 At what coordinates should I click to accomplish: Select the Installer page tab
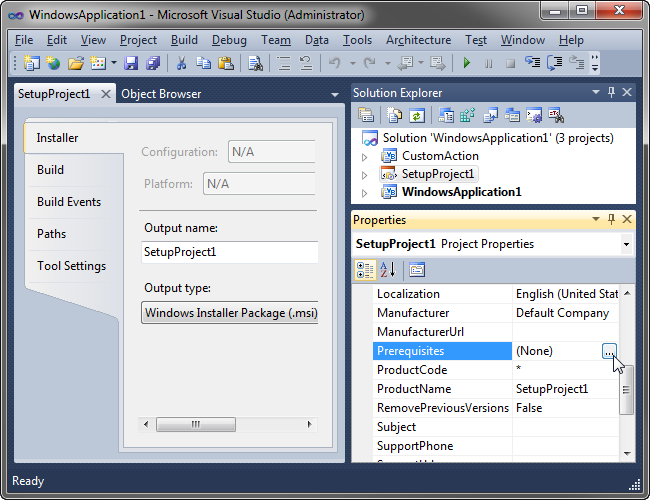(x=57, y=138)
